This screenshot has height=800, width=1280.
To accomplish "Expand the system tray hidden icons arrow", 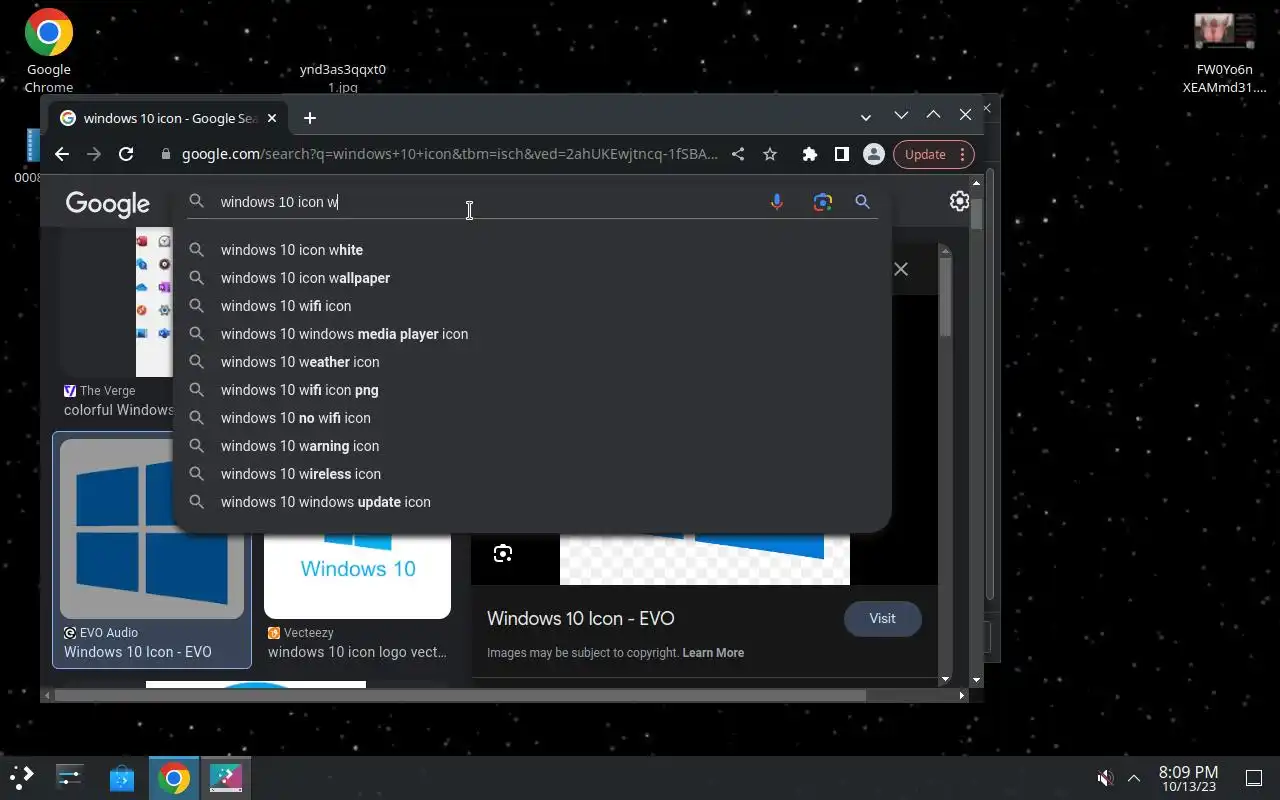I will [1134, 778].
